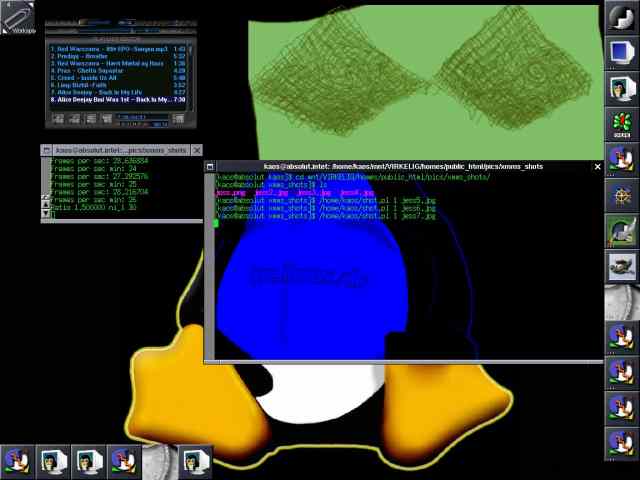Open the XMMS playlist list button
The image size is (640, 480).
pos(178,119)
